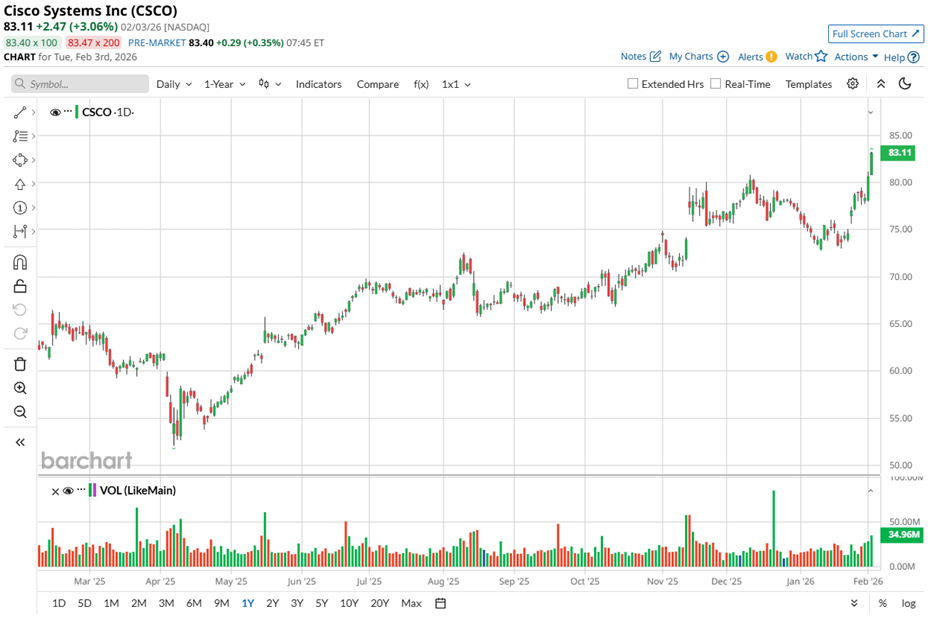Image resolution: width=937 pixels, height=621 pixels.
Task: Open VOL indicator more options dots
Action: (81, 490)
